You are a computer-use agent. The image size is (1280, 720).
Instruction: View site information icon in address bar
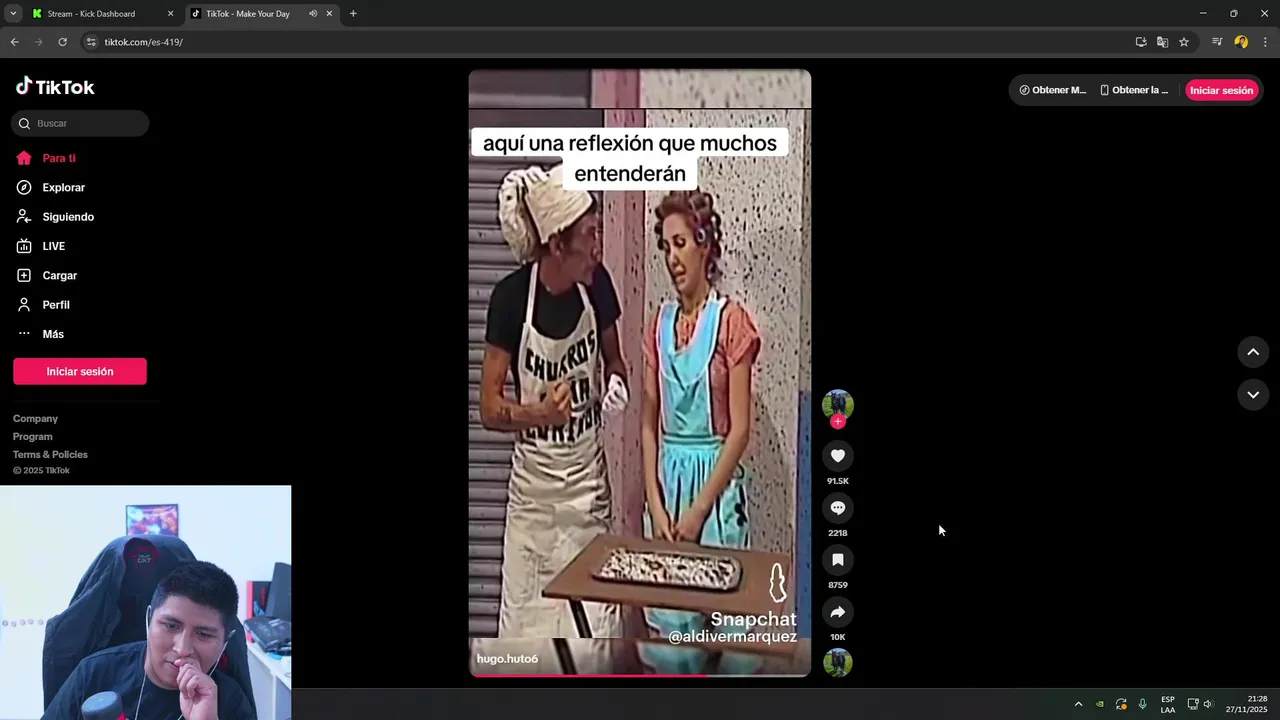pyautogui.click(x=91, y=42)
